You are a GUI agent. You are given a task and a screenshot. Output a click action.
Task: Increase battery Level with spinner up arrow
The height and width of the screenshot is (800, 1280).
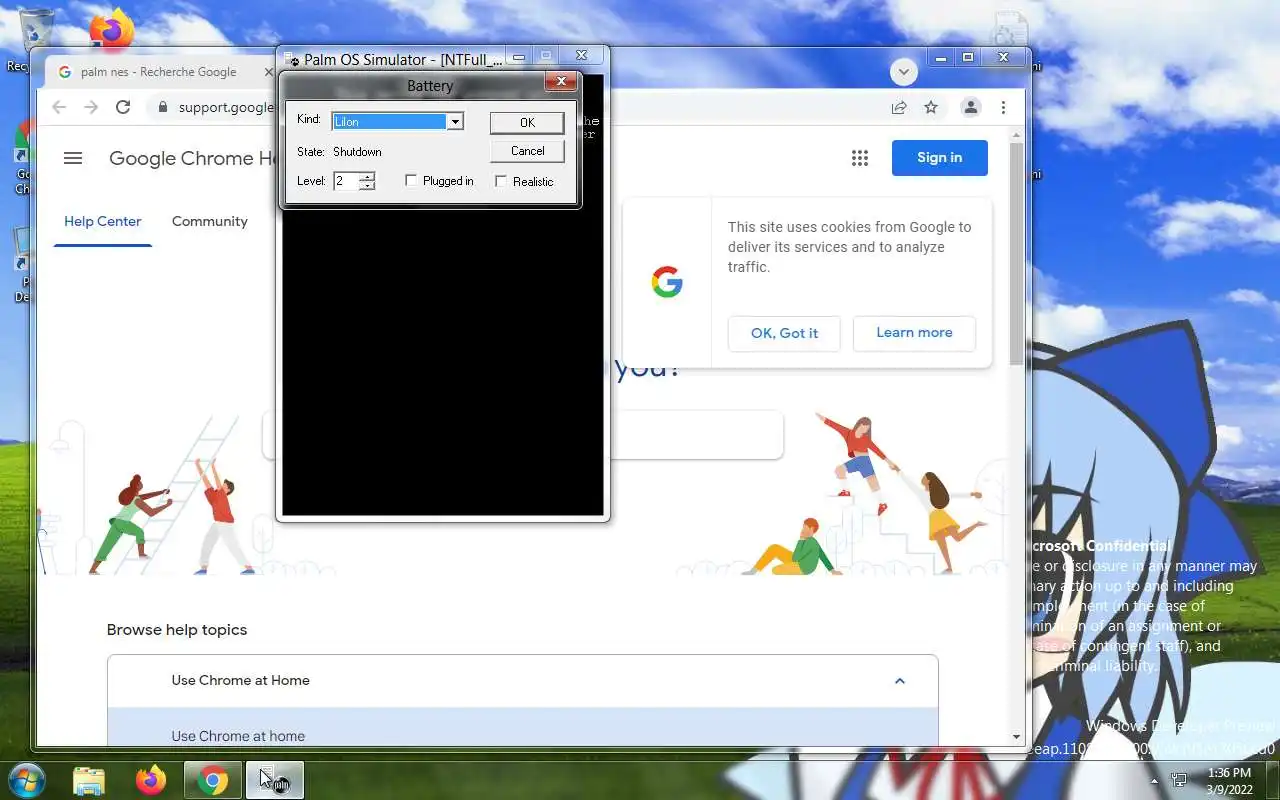pos(367,177)
